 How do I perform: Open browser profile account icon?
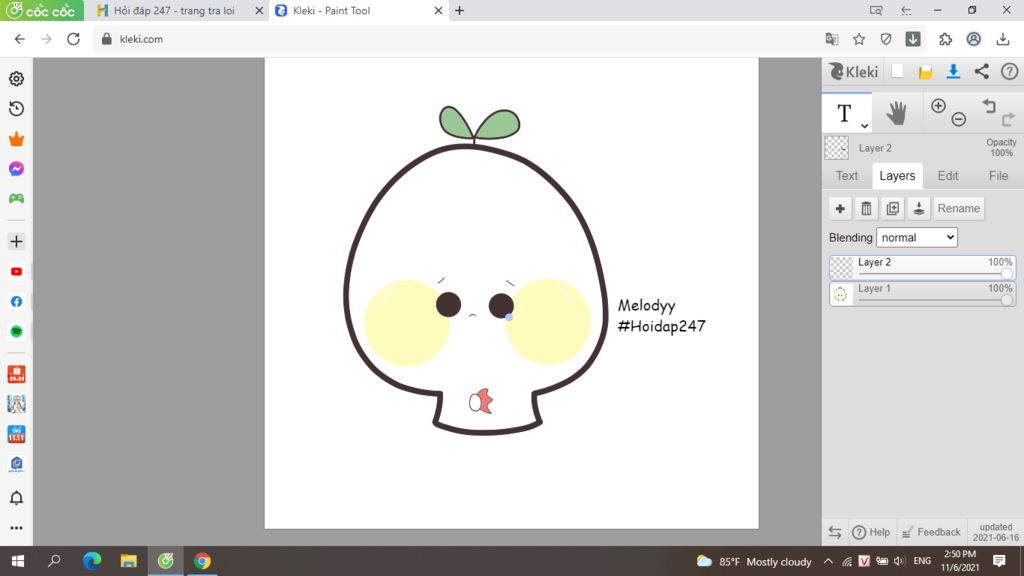tap(974, 39)
